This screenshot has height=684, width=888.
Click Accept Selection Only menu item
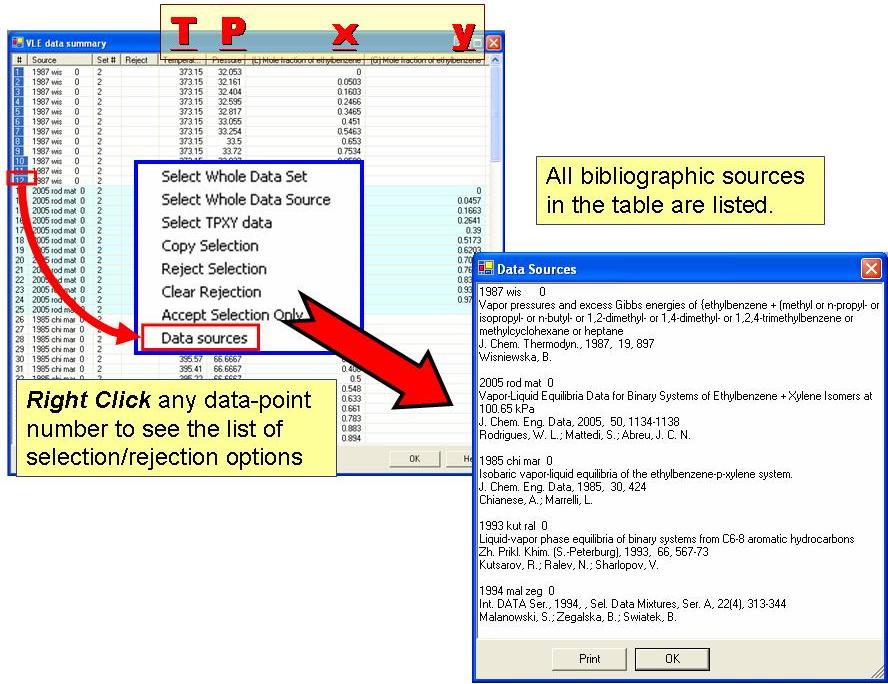point(232,315)
